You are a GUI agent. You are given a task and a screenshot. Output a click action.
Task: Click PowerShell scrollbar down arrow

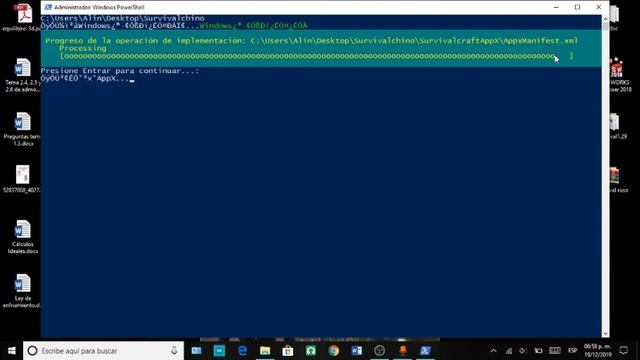(x=605, y=333)
